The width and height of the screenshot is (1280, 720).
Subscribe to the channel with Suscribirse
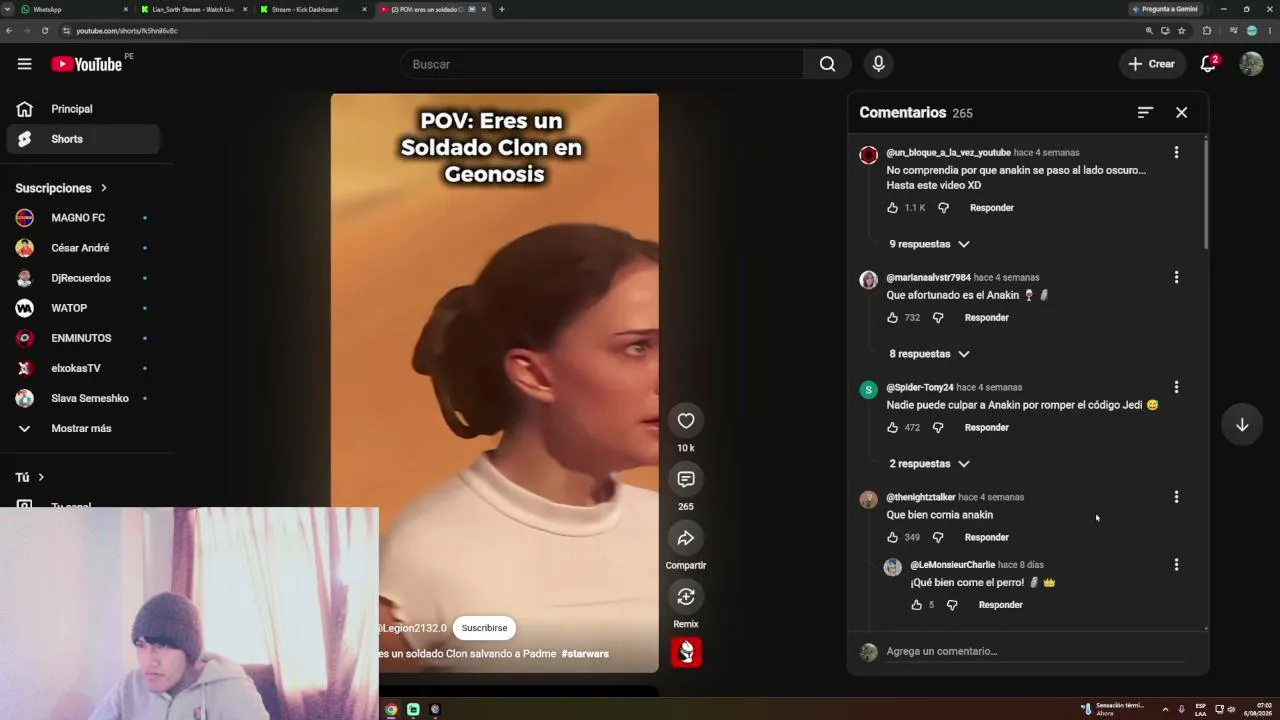pyautogui.click(x=484, y=628)
